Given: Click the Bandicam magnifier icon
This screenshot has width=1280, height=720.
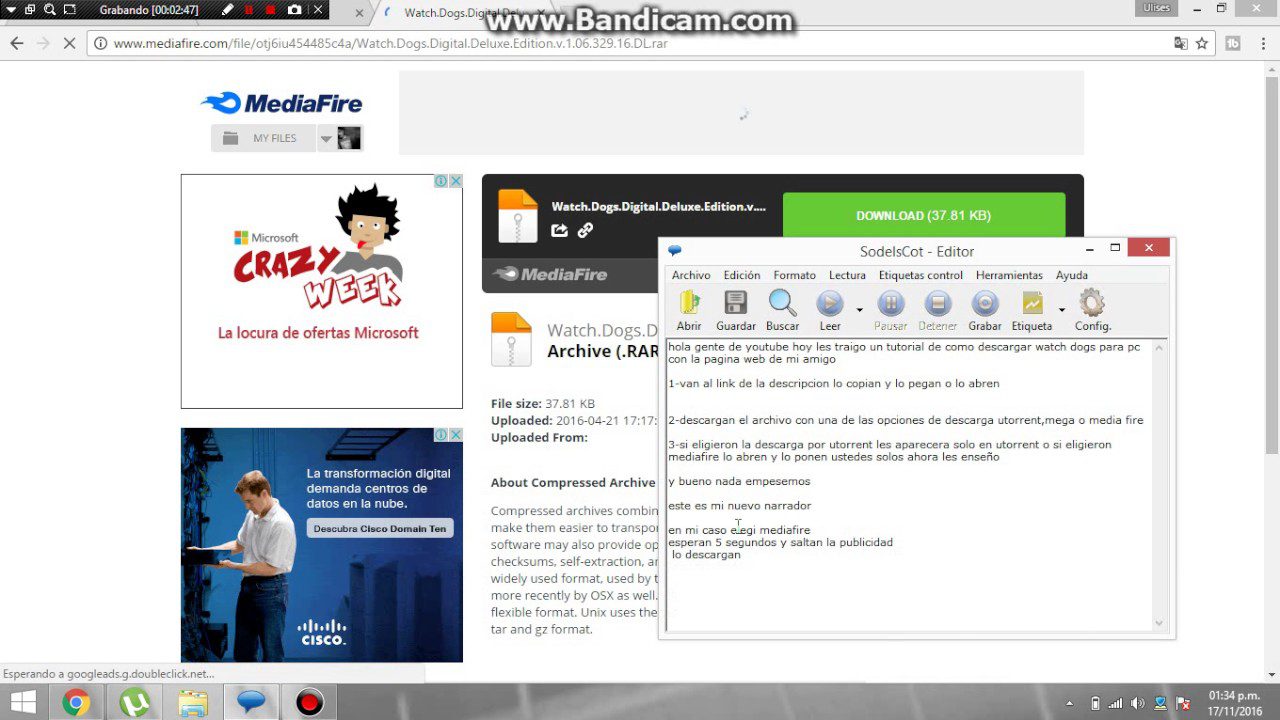Looking at the screenshot, I should point(49,10).
